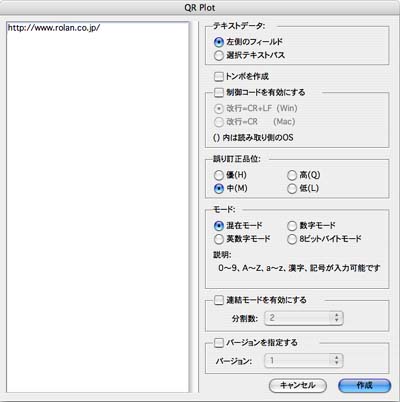Select the 選択テキストパス radio button

coord(219,56)
